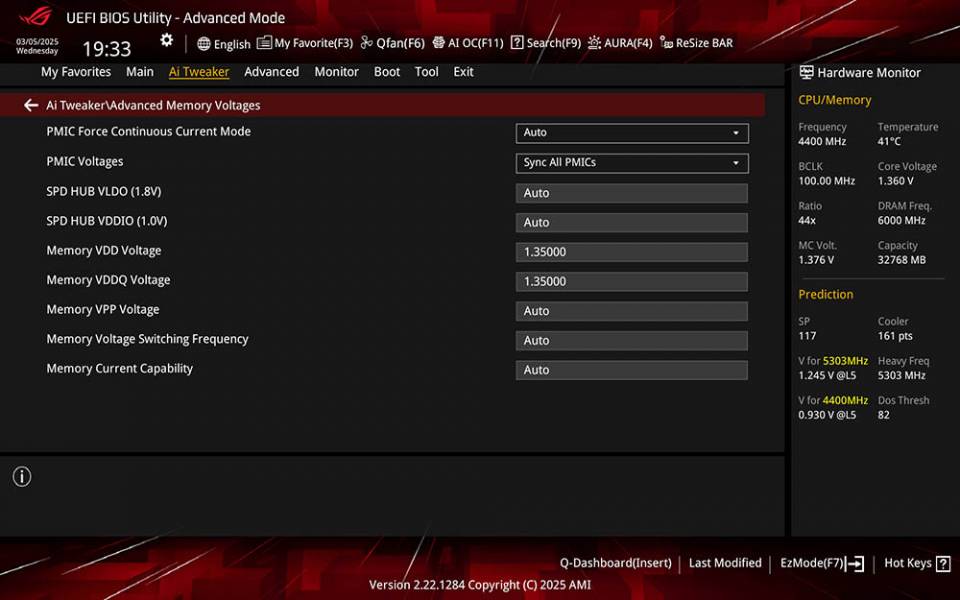This screenshot has height=600, width=960.
Task: Click the 03/05/2025 Wednesday date
Action: point(37,47)
